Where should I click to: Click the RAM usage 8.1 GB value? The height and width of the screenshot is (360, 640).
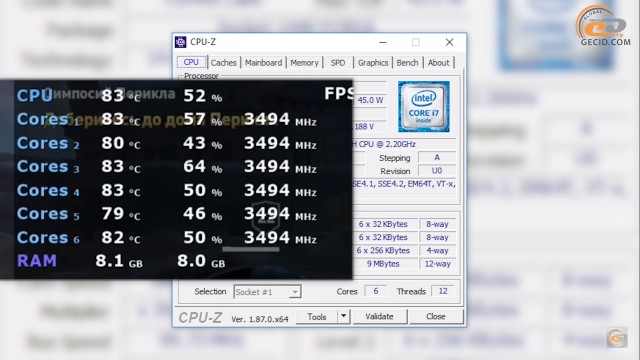(119, 261)
